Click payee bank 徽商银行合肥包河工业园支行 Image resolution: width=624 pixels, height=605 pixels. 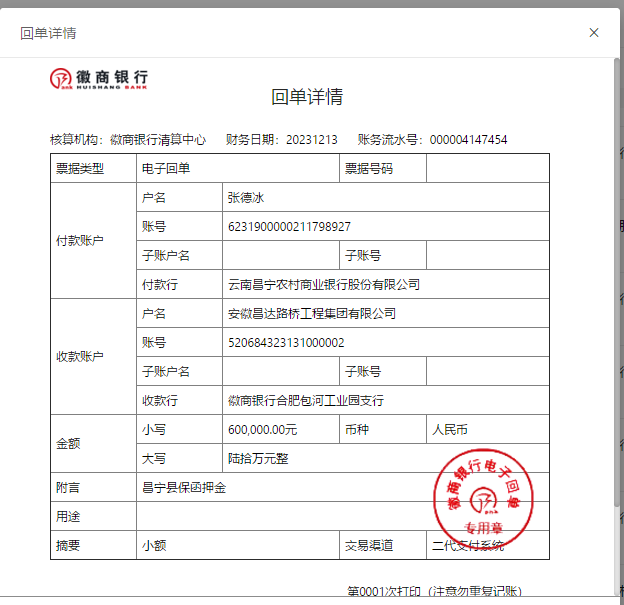306,401
